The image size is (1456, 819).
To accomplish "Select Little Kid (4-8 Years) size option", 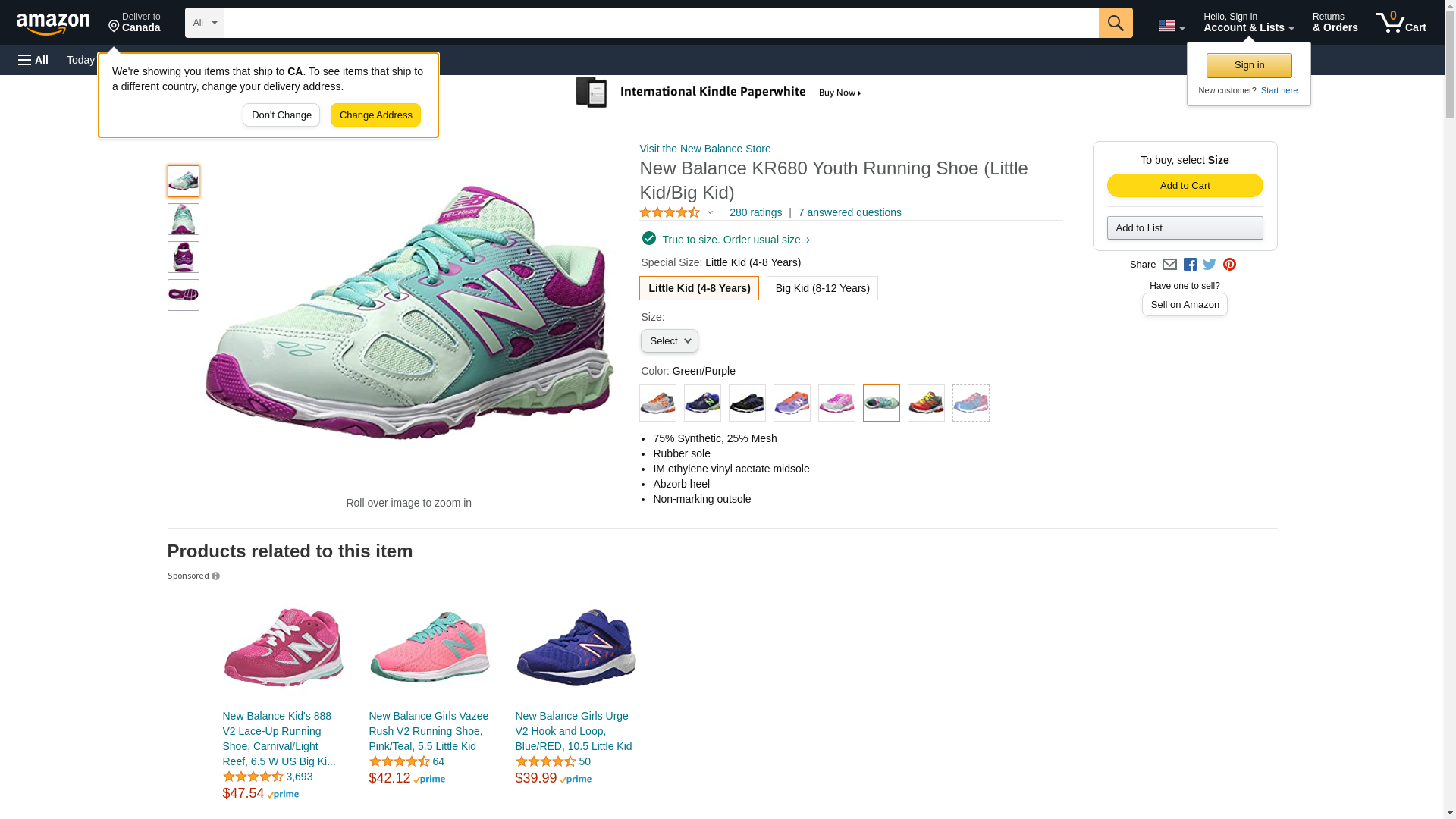I will point(698,288).
